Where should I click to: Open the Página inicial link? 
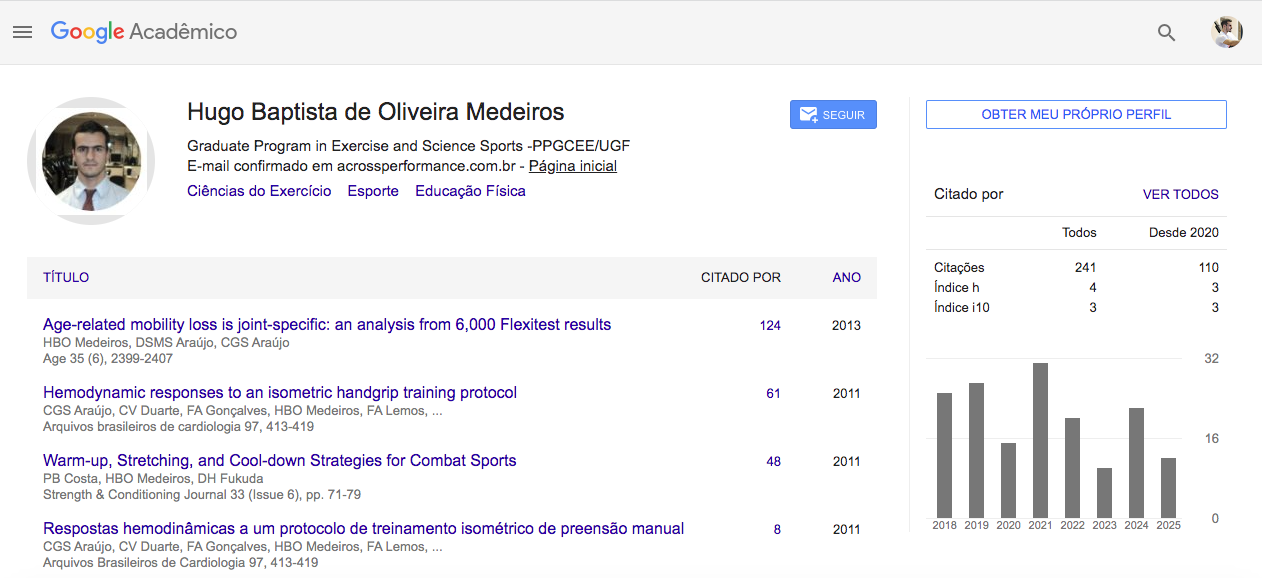(x=572, y=167)
